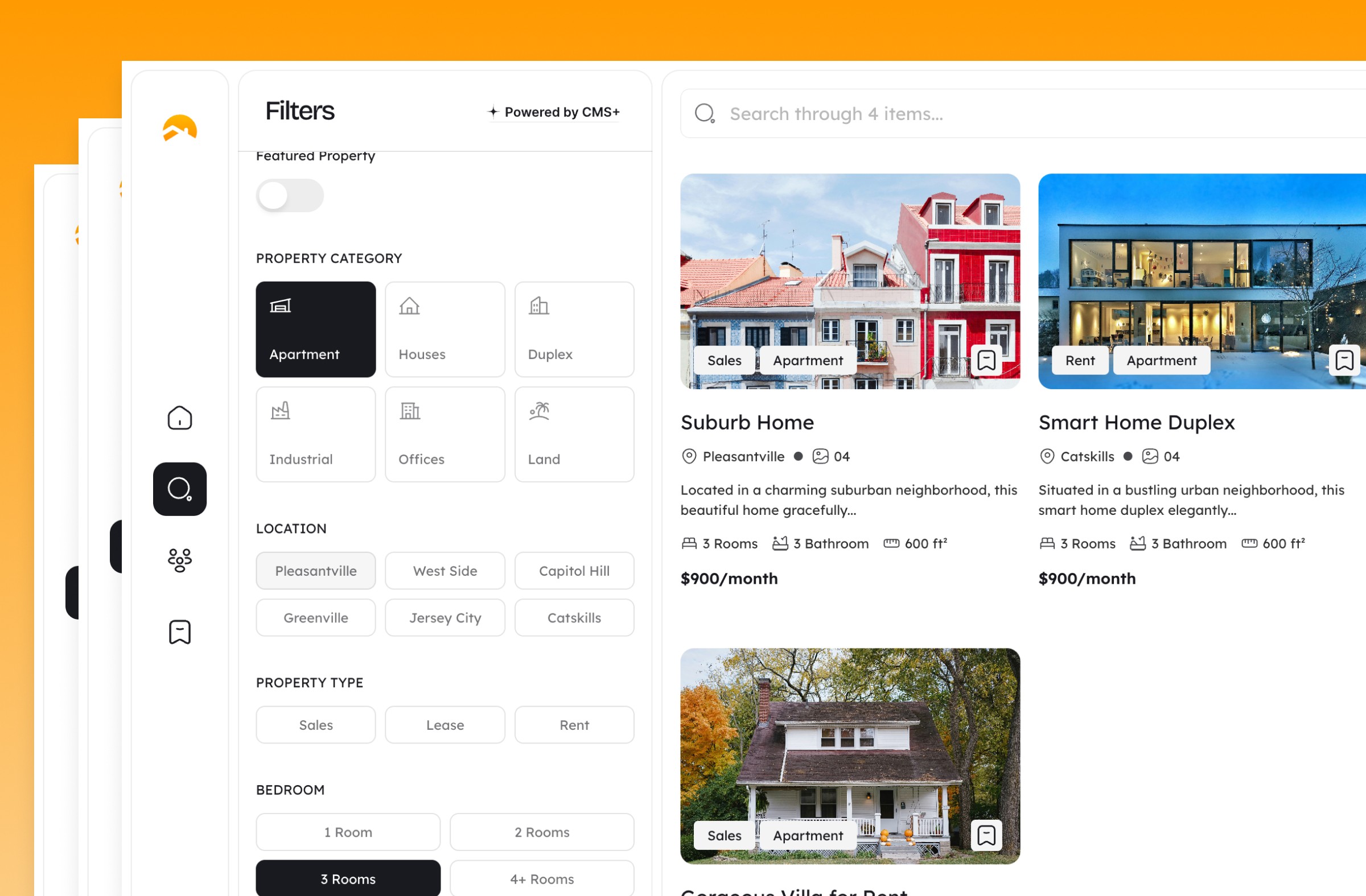
Task: Choose the Land property category
Action: click(x=574, y=434)
